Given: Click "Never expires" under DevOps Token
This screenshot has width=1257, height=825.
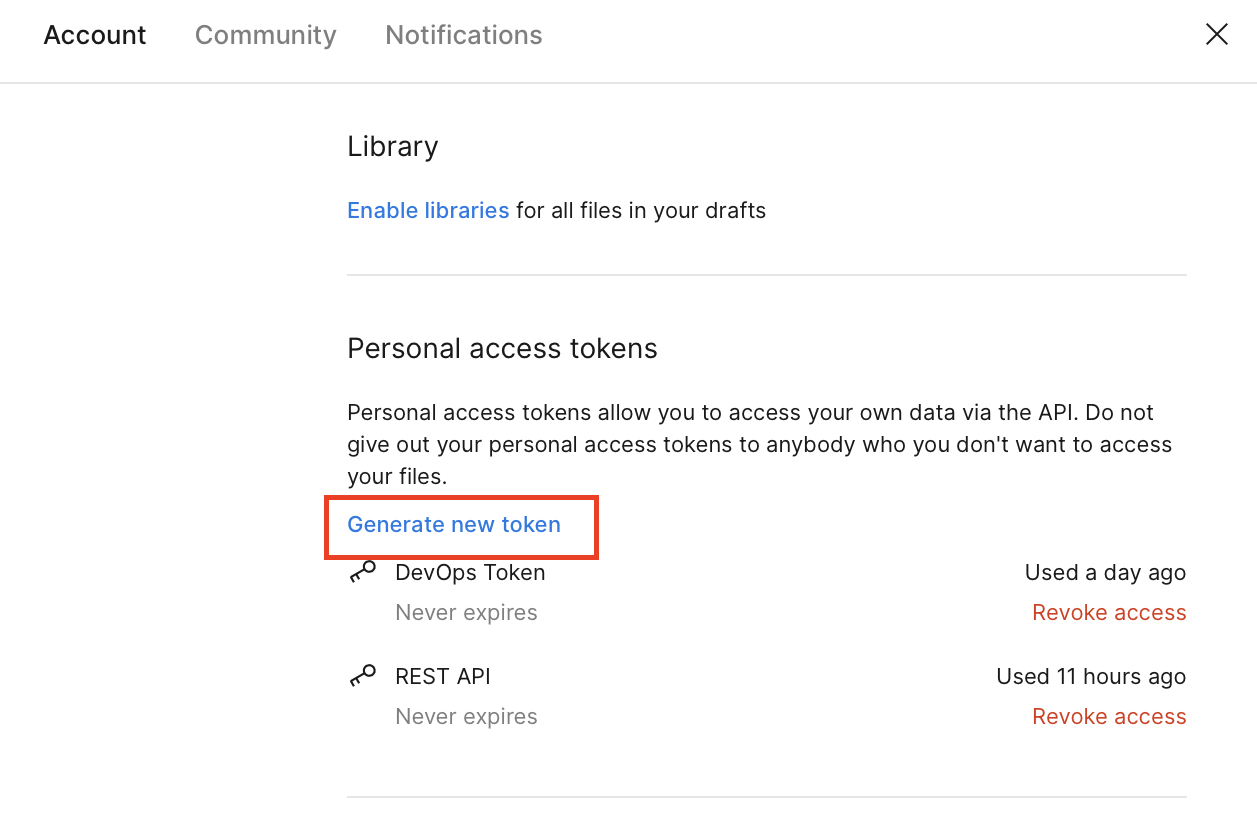Looking at the screenshot, I should (x=466, y=612).
